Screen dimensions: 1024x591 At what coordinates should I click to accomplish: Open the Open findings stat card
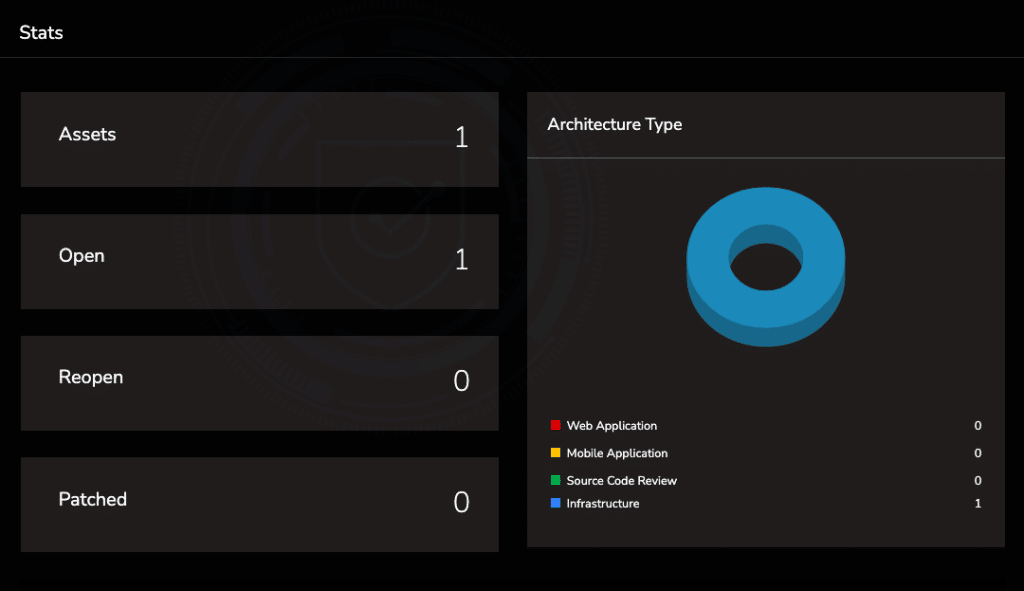(x=259, y=261)
